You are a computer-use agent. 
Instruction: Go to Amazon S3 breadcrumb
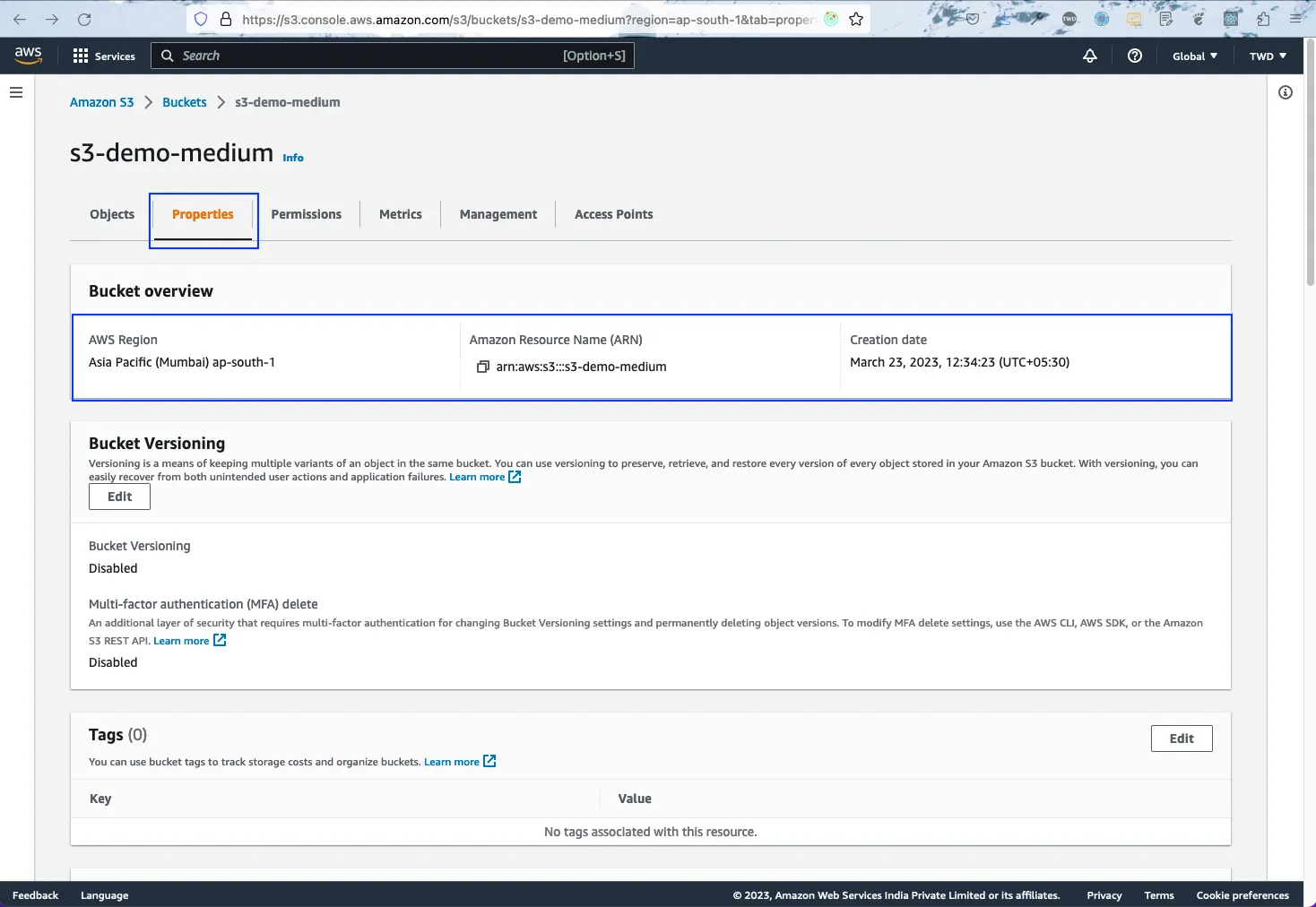102,102
